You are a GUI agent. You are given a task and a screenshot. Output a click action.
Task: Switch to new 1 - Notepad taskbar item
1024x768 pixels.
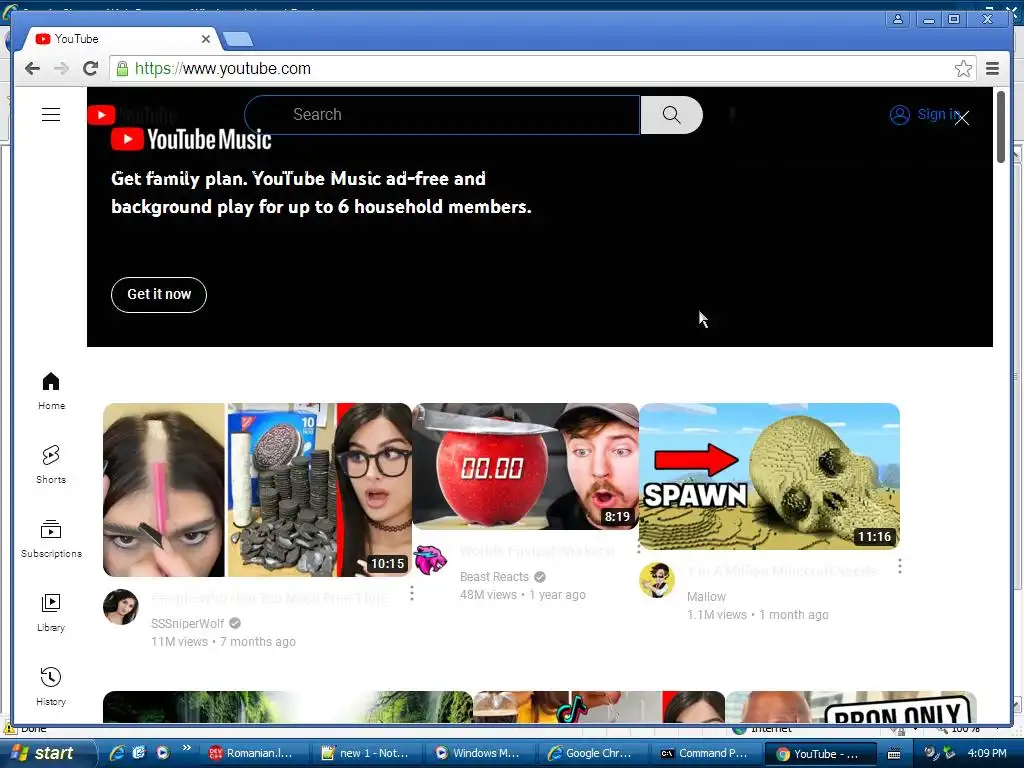(366, 753)
